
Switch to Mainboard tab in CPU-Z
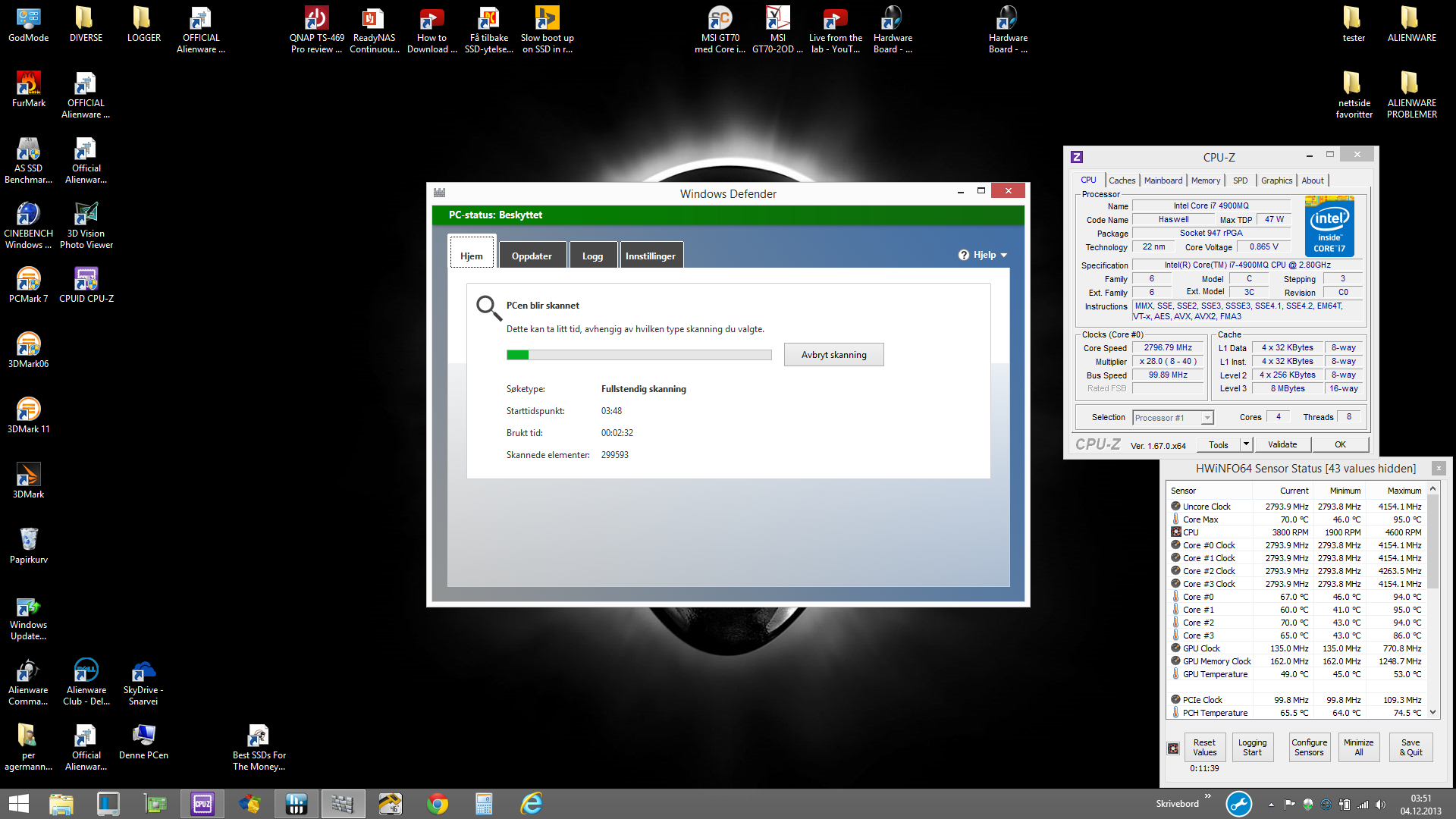(x=1163, y=180)
